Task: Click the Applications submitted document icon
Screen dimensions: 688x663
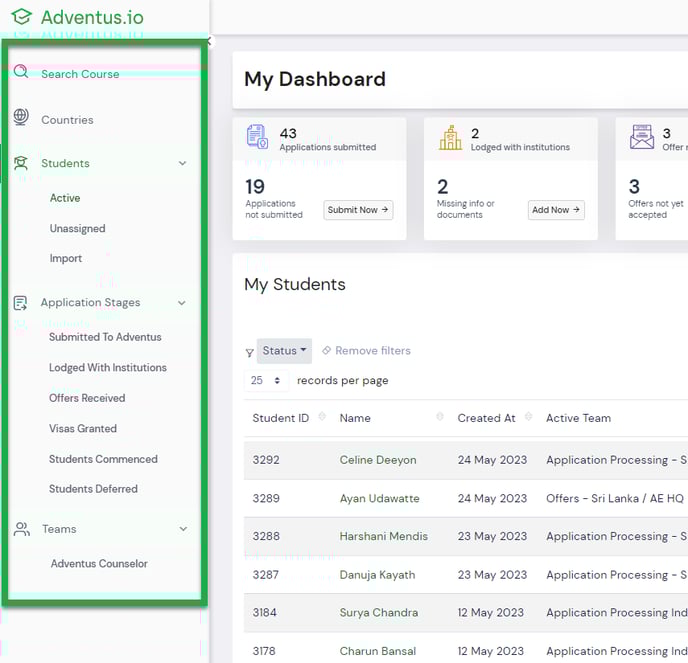Action: tap(257, 137)
